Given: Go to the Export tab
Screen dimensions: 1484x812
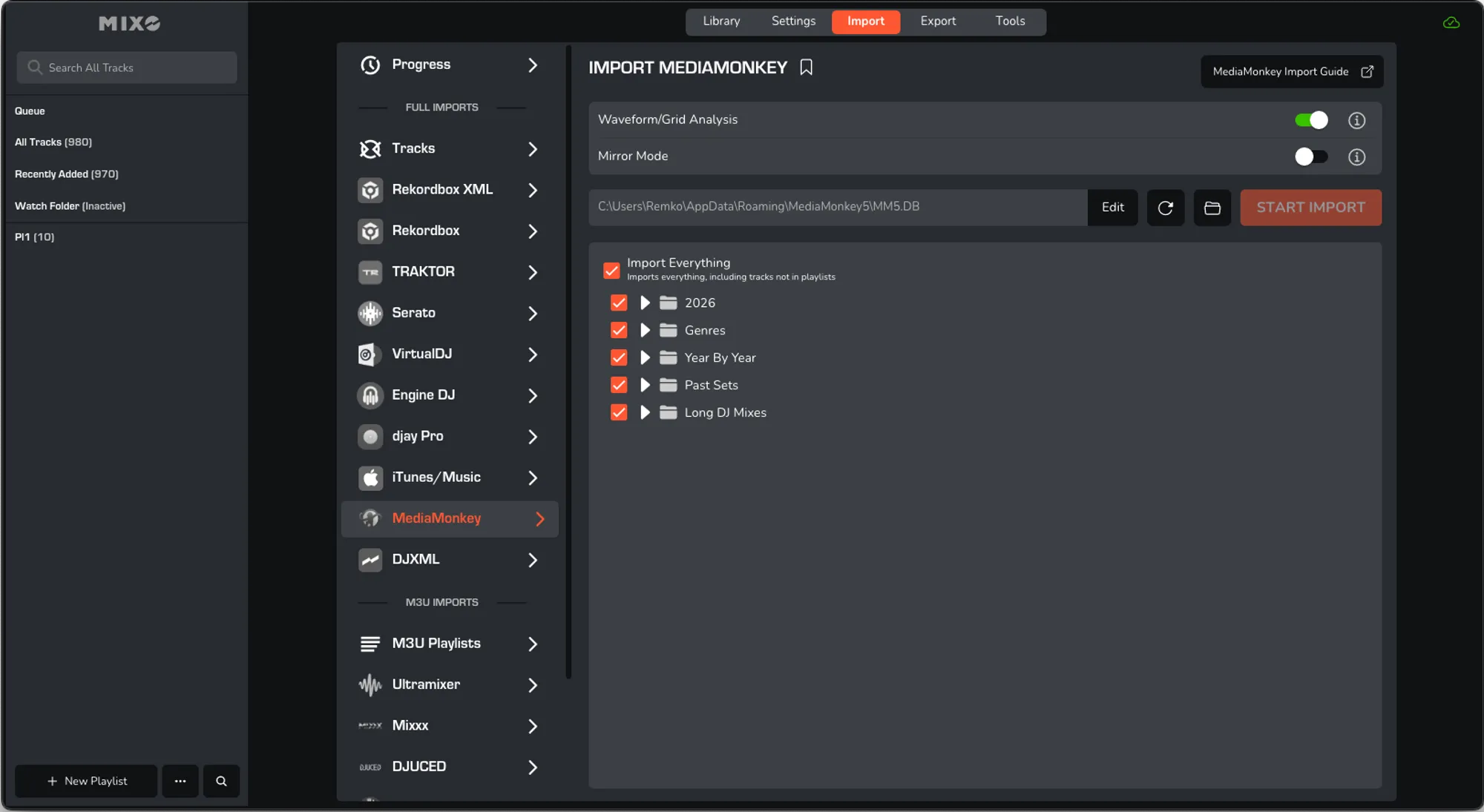Looking at the screenshot, I should 938,22.
